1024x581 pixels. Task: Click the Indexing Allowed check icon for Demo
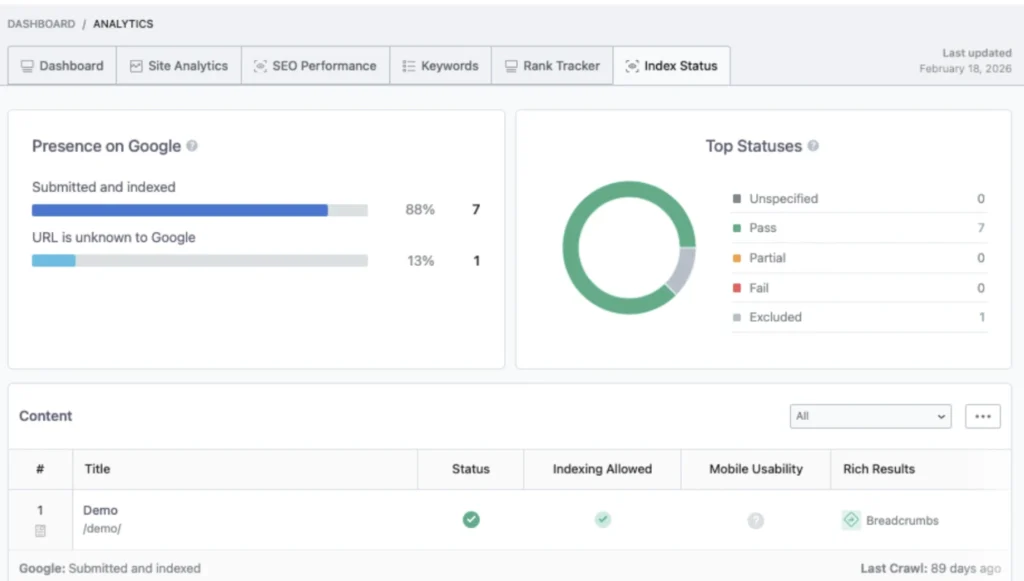tap(602, 519)
